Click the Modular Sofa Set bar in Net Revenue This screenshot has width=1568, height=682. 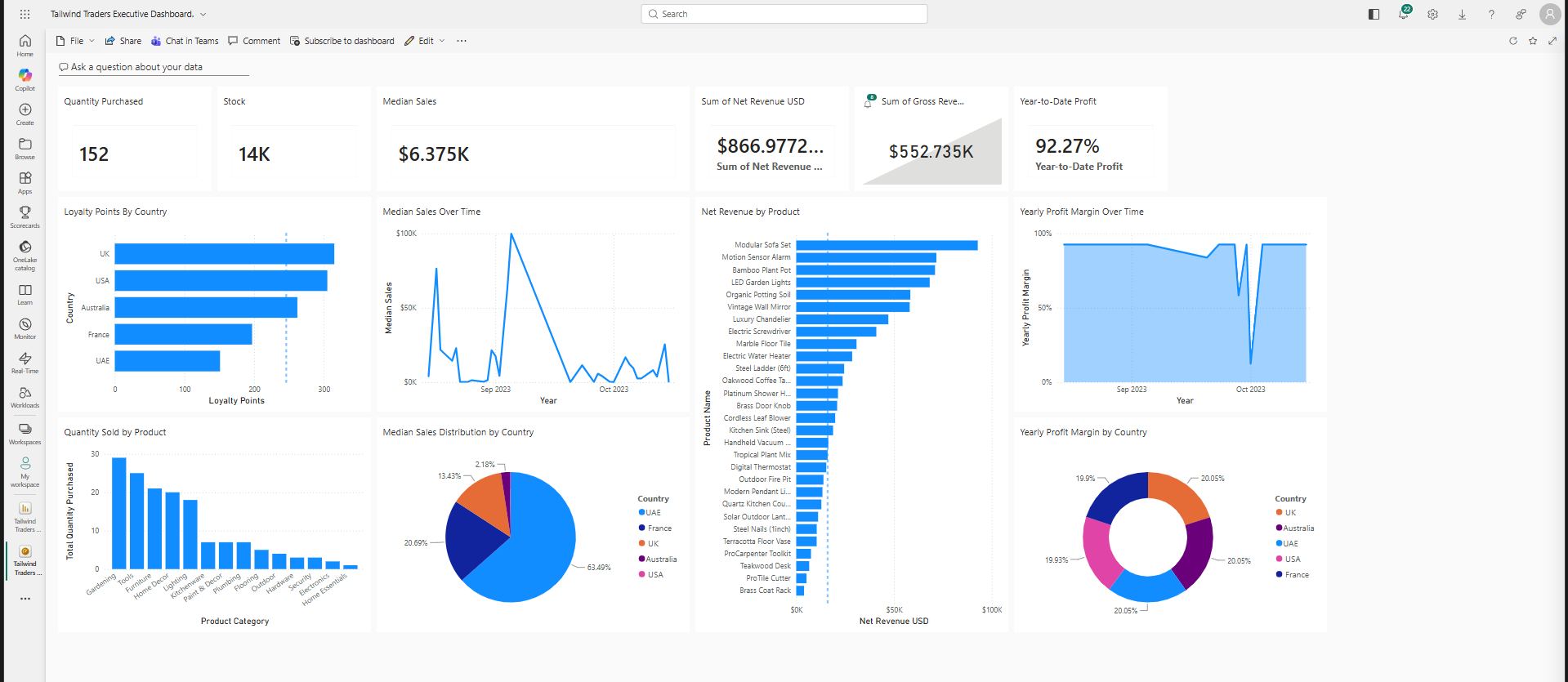[887, 245]
